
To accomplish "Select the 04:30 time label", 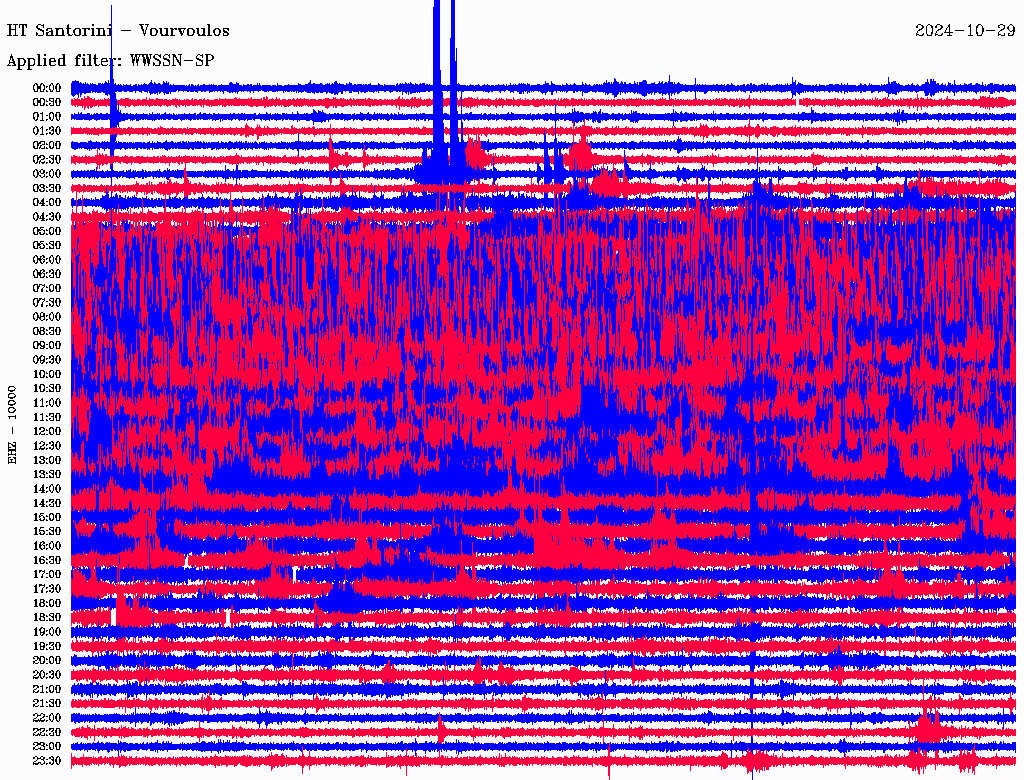I will click(46, 217).
